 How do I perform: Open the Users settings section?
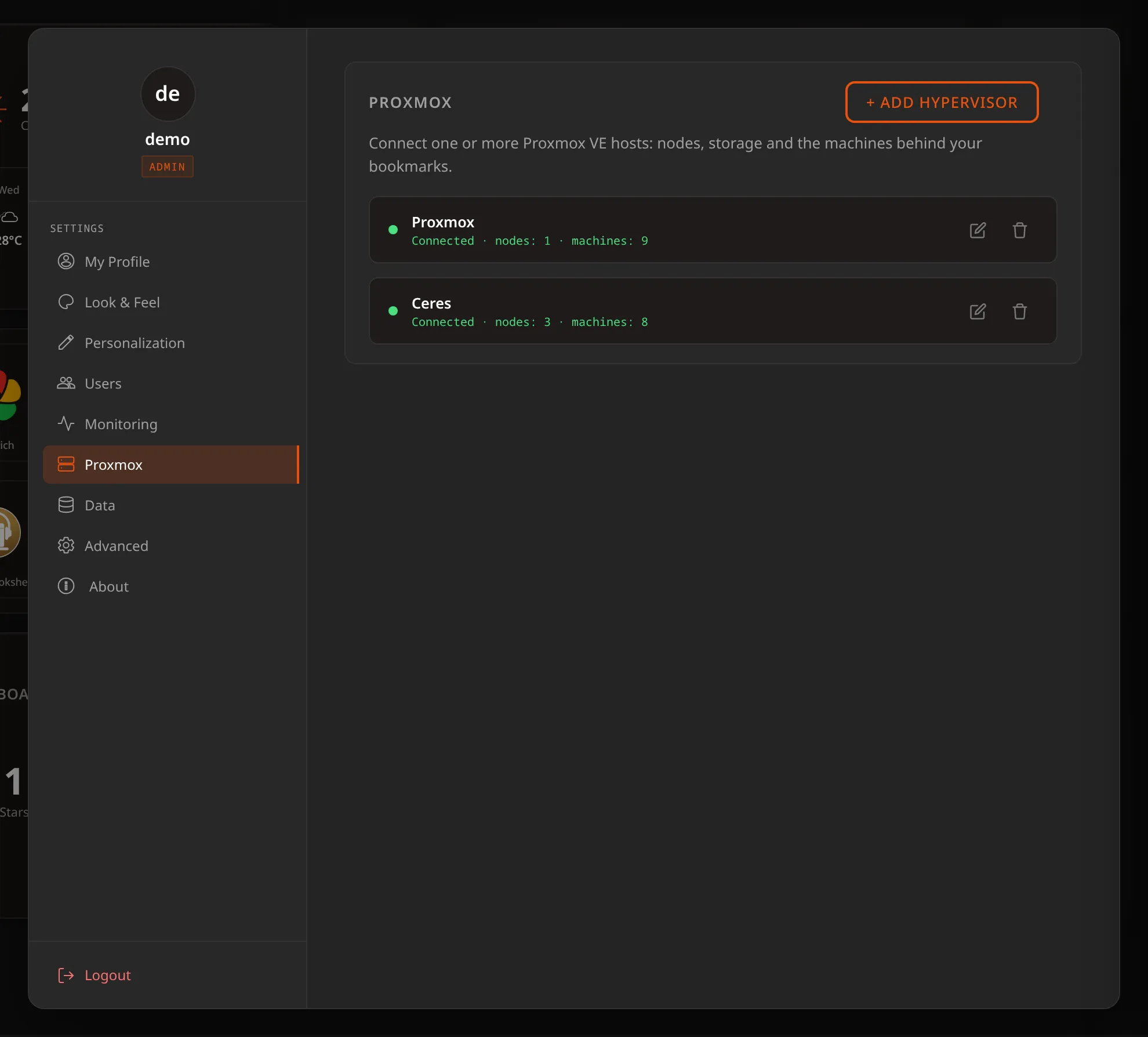click(170, 383)
